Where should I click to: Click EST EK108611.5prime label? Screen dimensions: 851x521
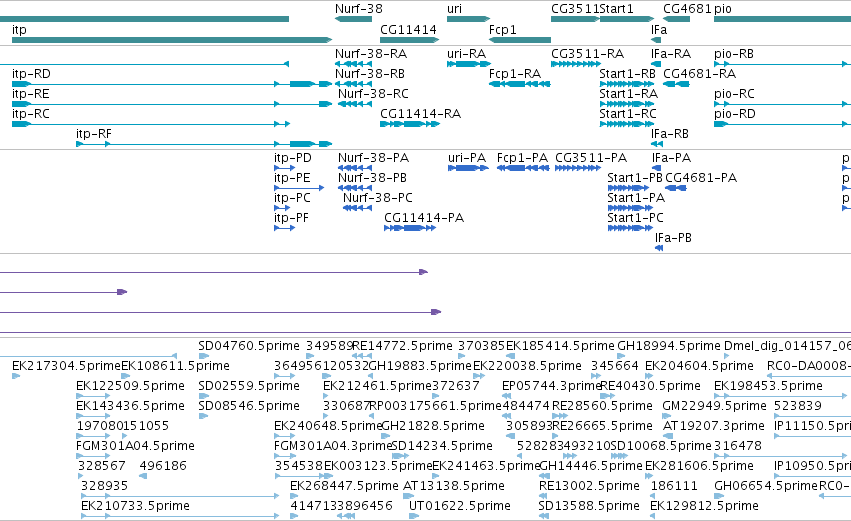tap(175, 366)
